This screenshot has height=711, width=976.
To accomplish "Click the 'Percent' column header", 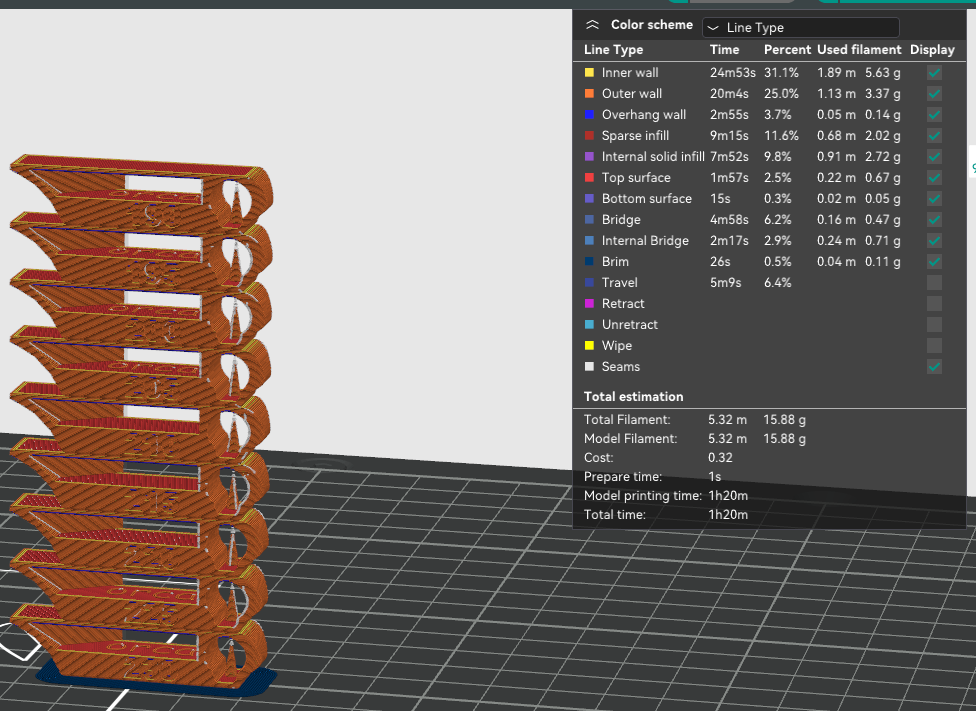I will tap(787, 50).
